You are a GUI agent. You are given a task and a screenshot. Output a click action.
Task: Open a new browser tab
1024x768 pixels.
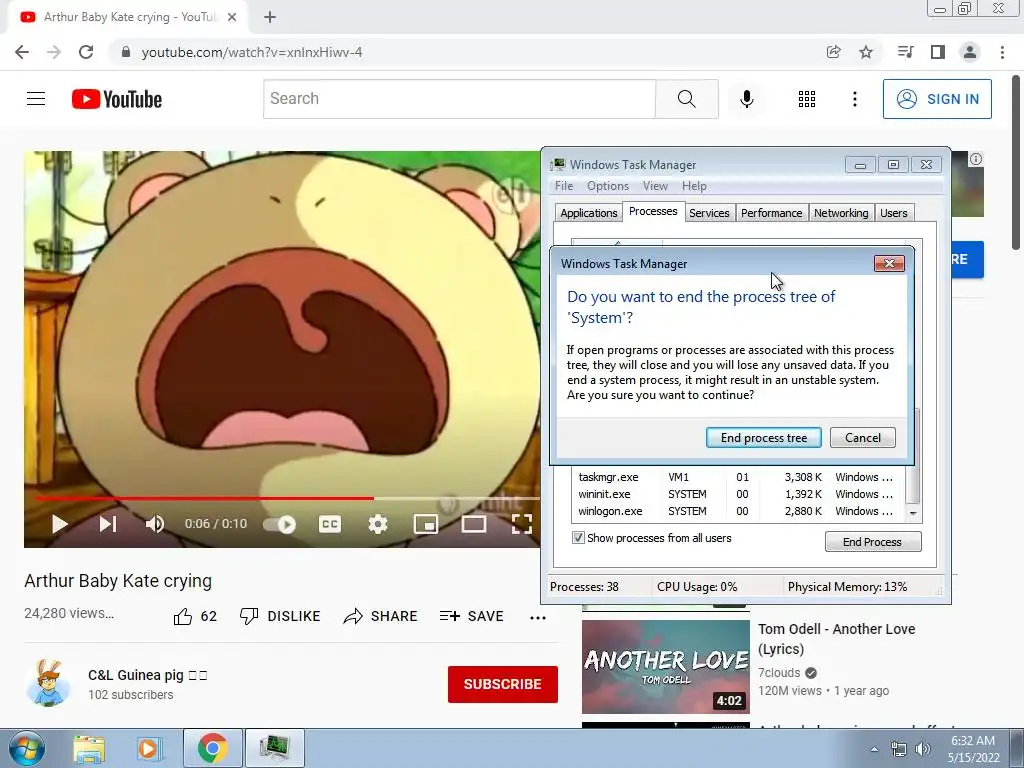click(x=270, y=17)
